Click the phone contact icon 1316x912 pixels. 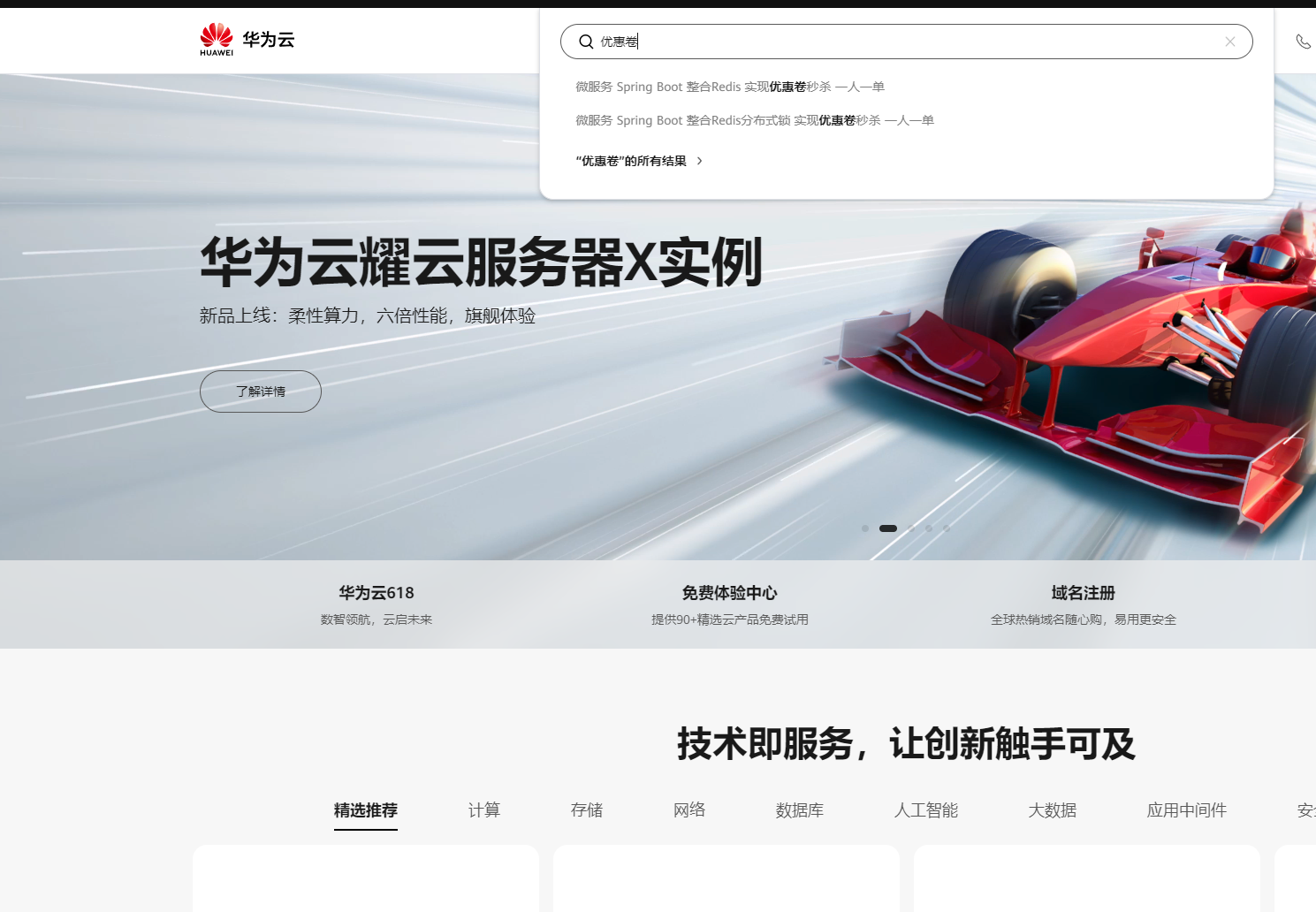pos(1303,42)
